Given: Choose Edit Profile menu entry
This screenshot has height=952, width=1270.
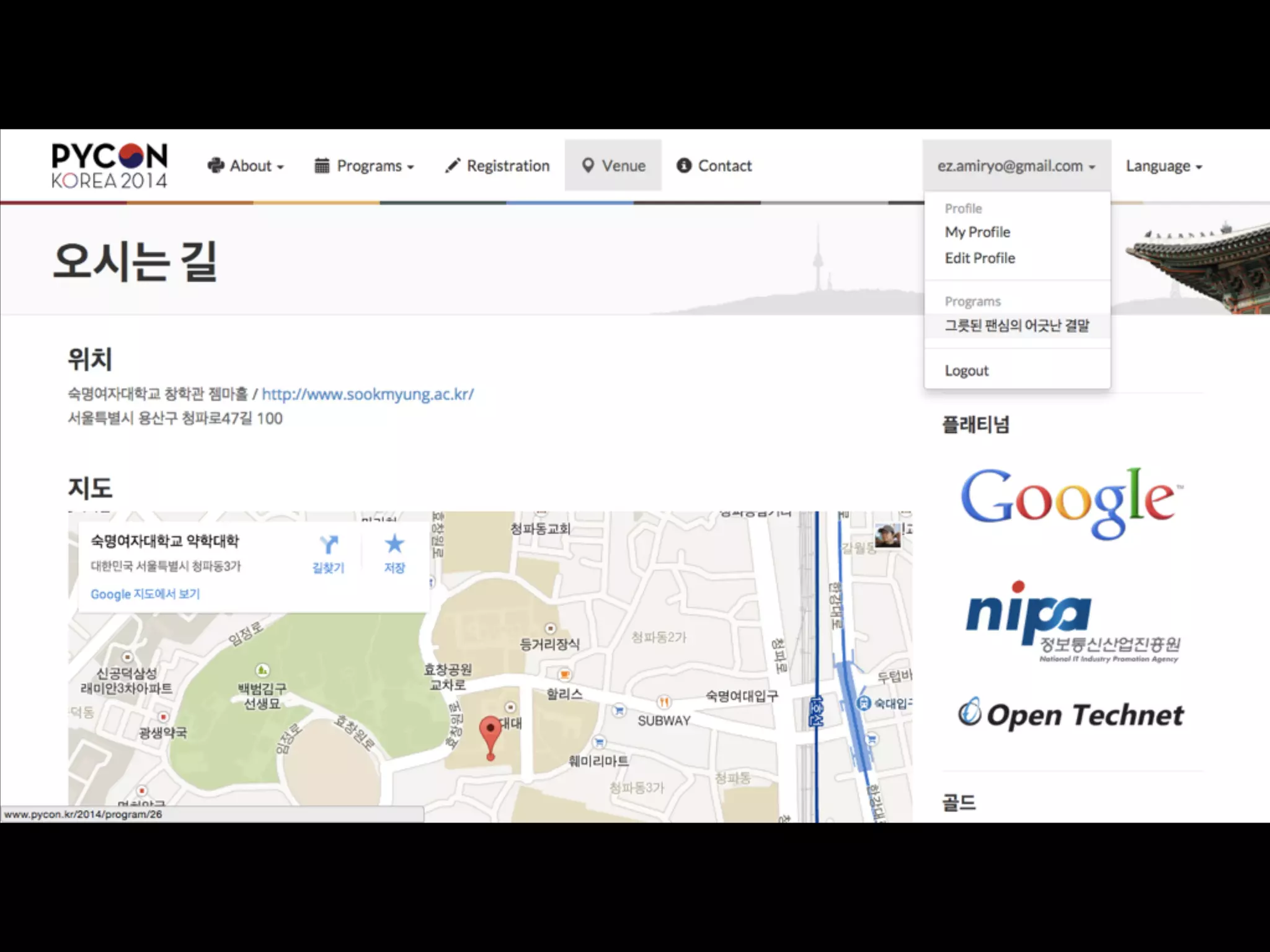Looking at the screenshot, I should click(x=980, y=258).
